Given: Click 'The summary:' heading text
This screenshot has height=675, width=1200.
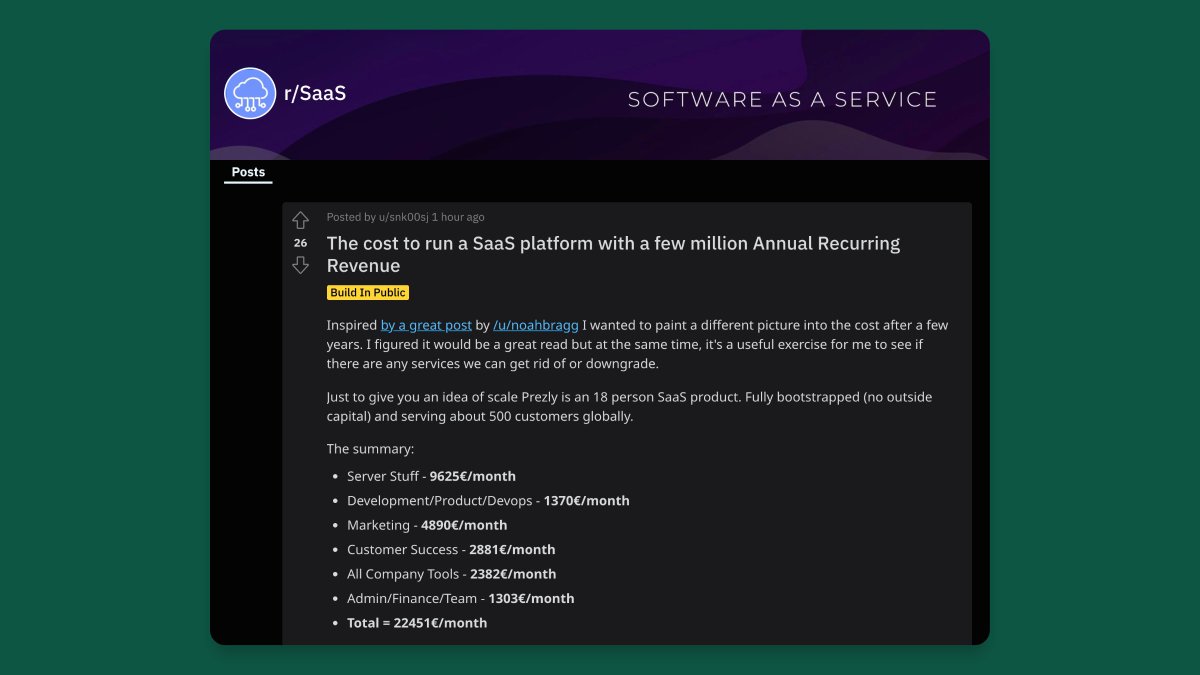Looking at the screenshot, I should pyautogui.click(x=370, y=449).
